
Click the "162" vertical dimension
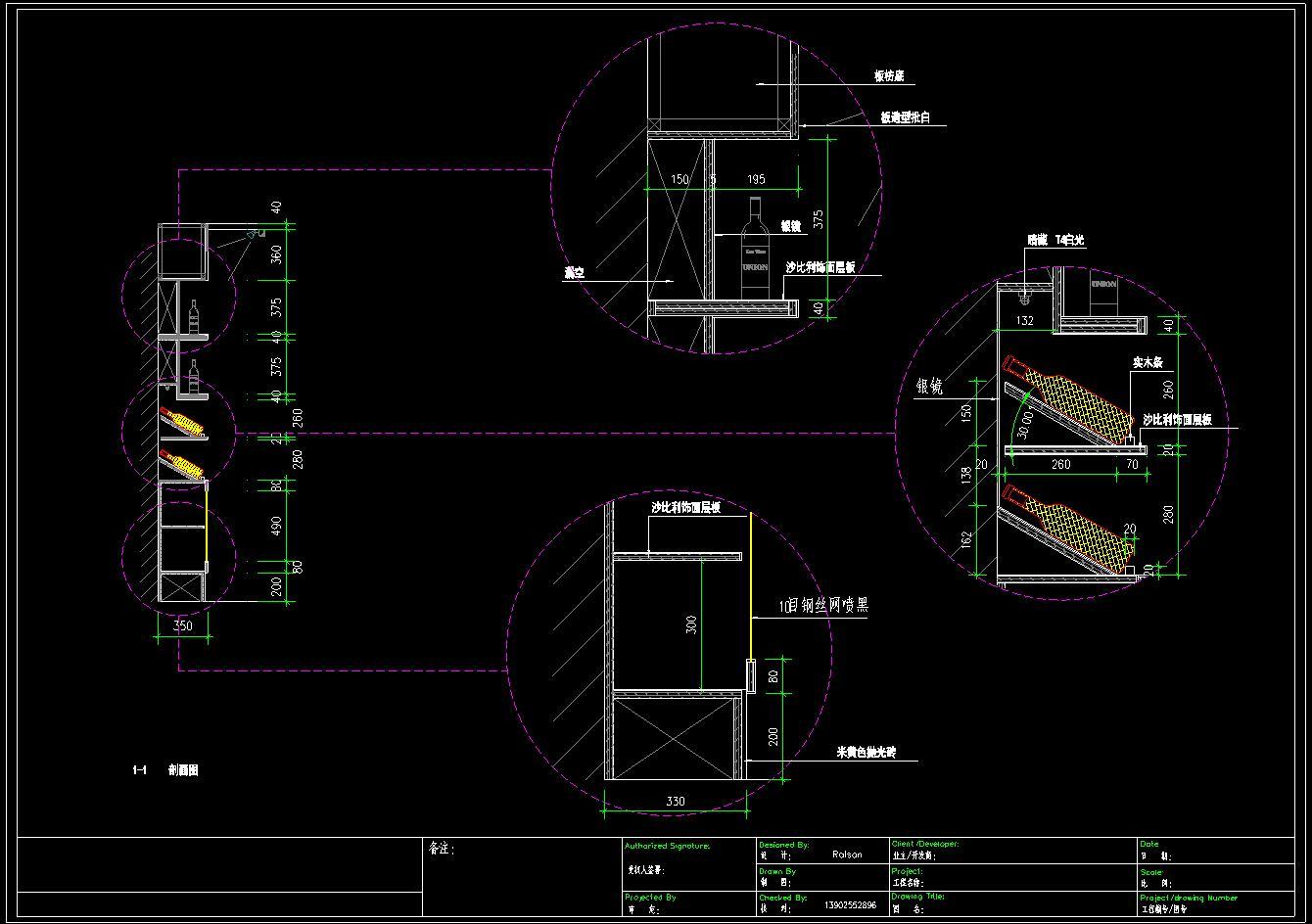point(966,539)
